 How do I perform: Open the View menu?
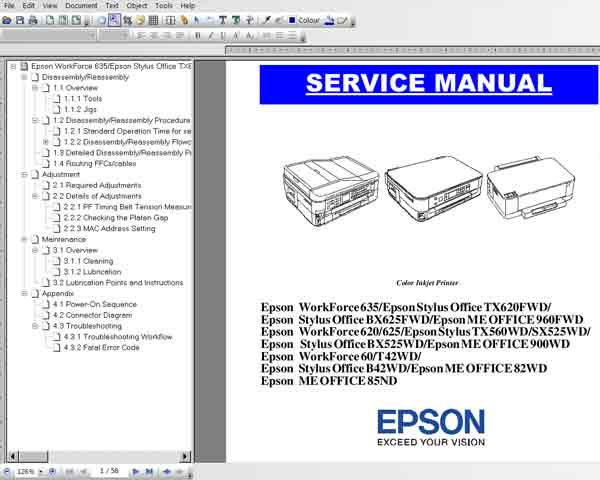pyautogui.click(x=50, y=5)
